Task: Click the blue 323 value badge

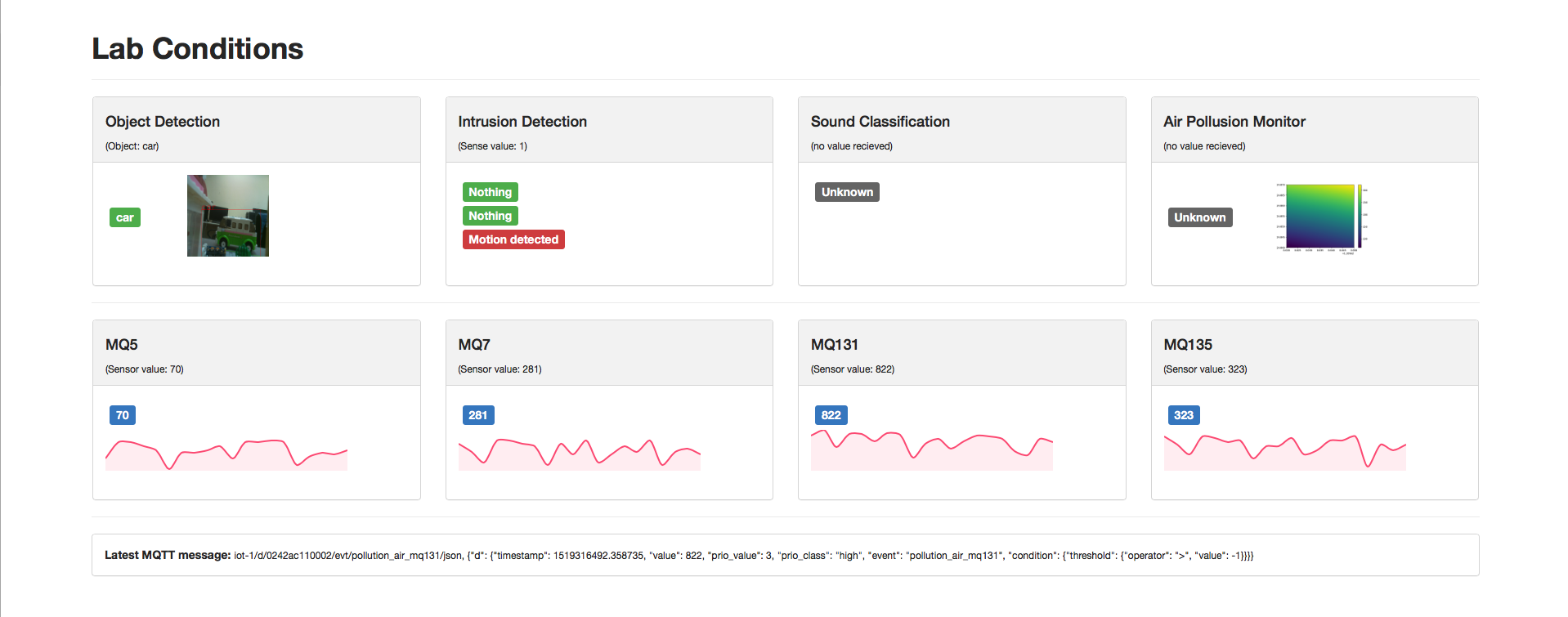Action: click(1184, 415)
